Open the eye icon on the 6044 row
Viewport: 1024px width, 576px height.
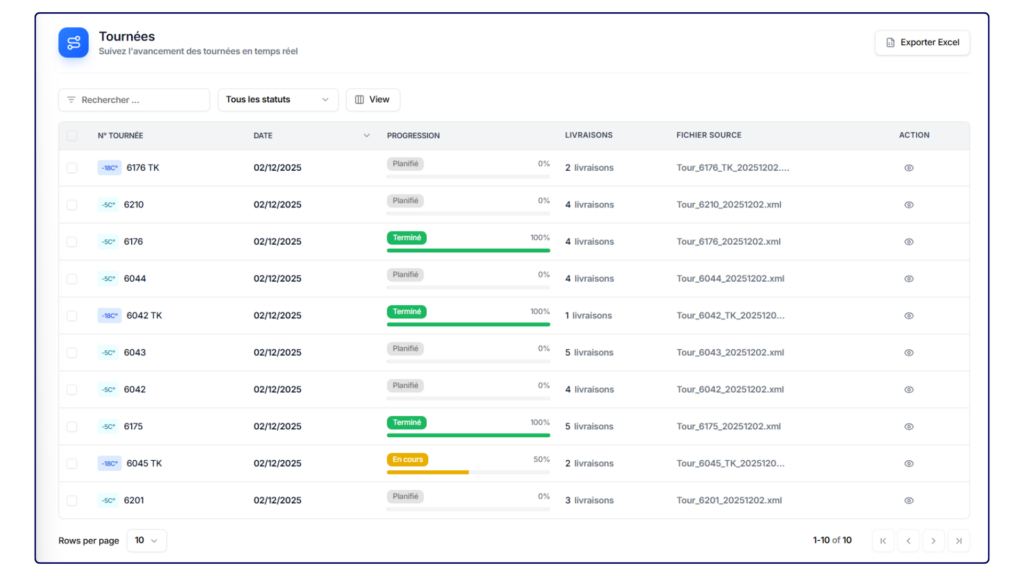click(x=909, y=279)
